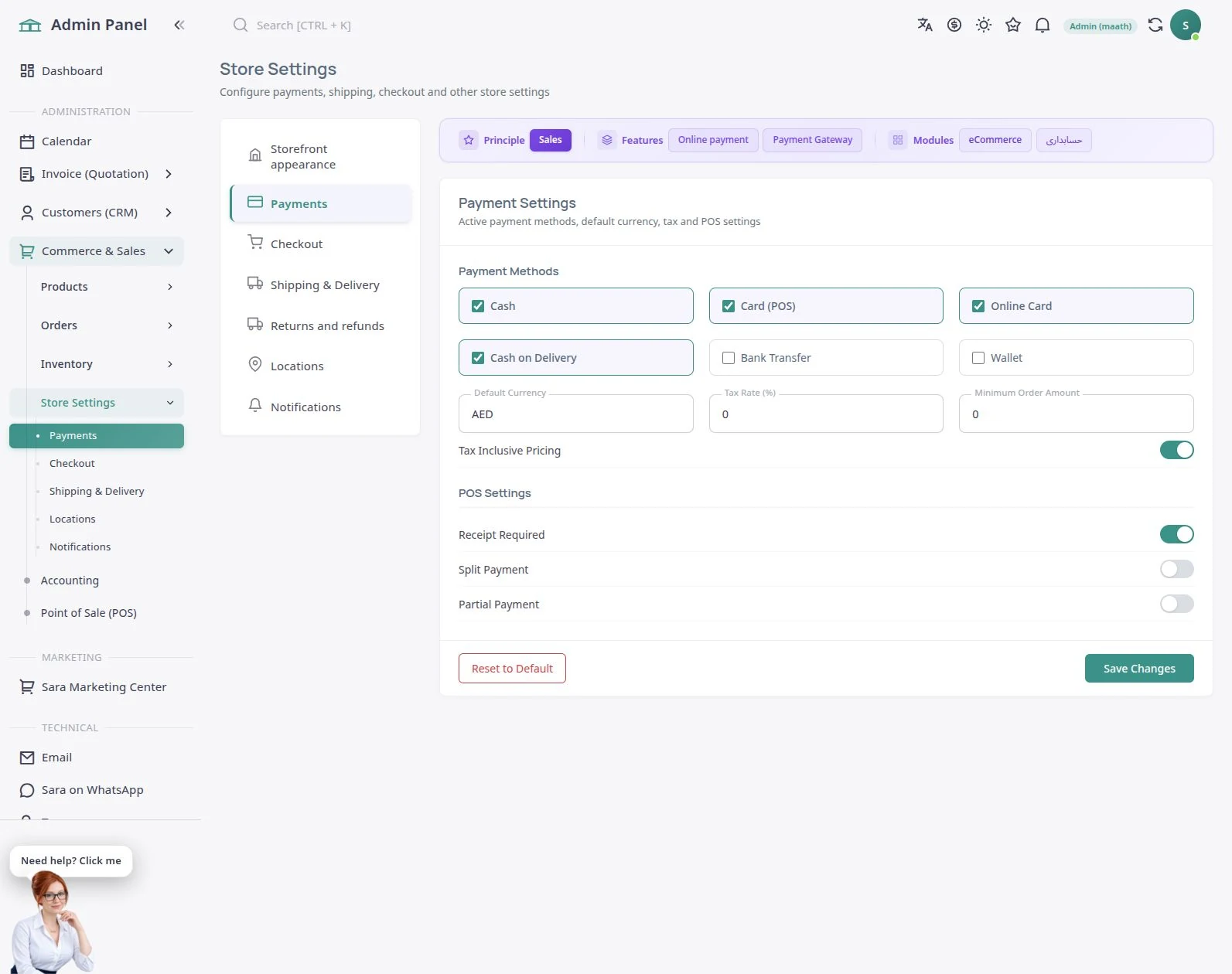
Task: Open Sara Marketing Center
Action: 97,687
